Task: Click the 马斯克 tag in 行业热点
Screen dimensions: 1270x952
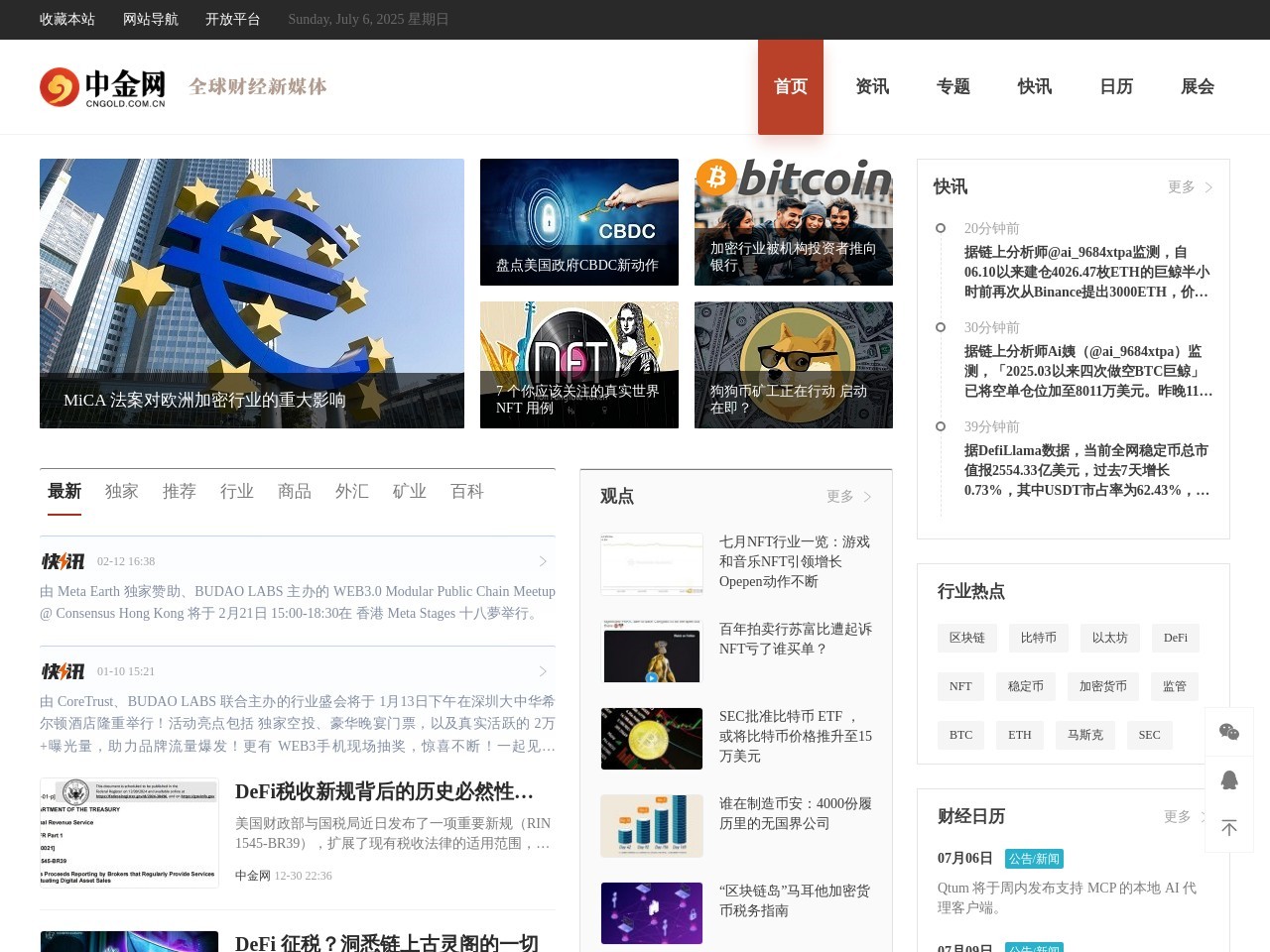Action: tap(1084, 735)
